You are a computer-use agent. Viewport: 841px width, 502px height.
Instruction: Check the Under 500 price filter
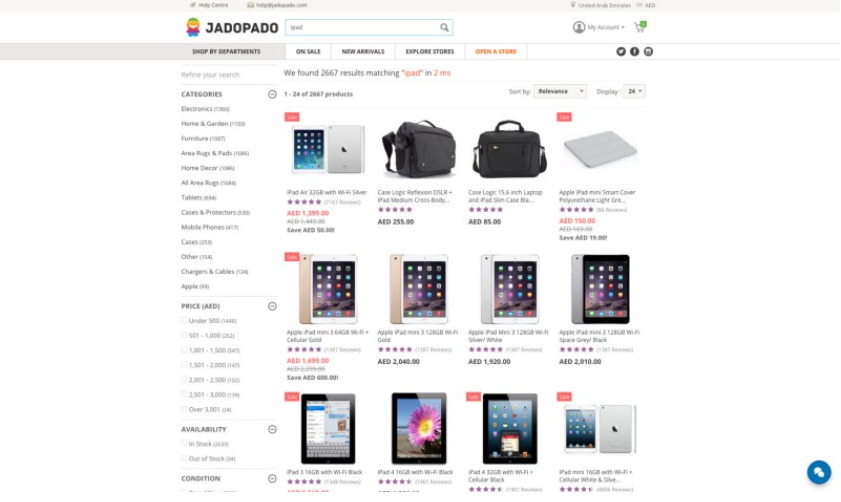click(184, 320)
